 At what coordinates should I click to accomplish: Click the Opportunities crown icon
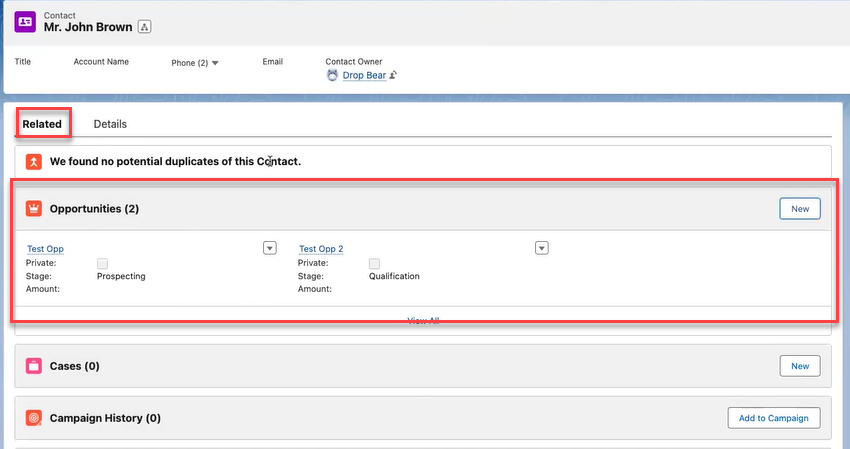(34, 209)
